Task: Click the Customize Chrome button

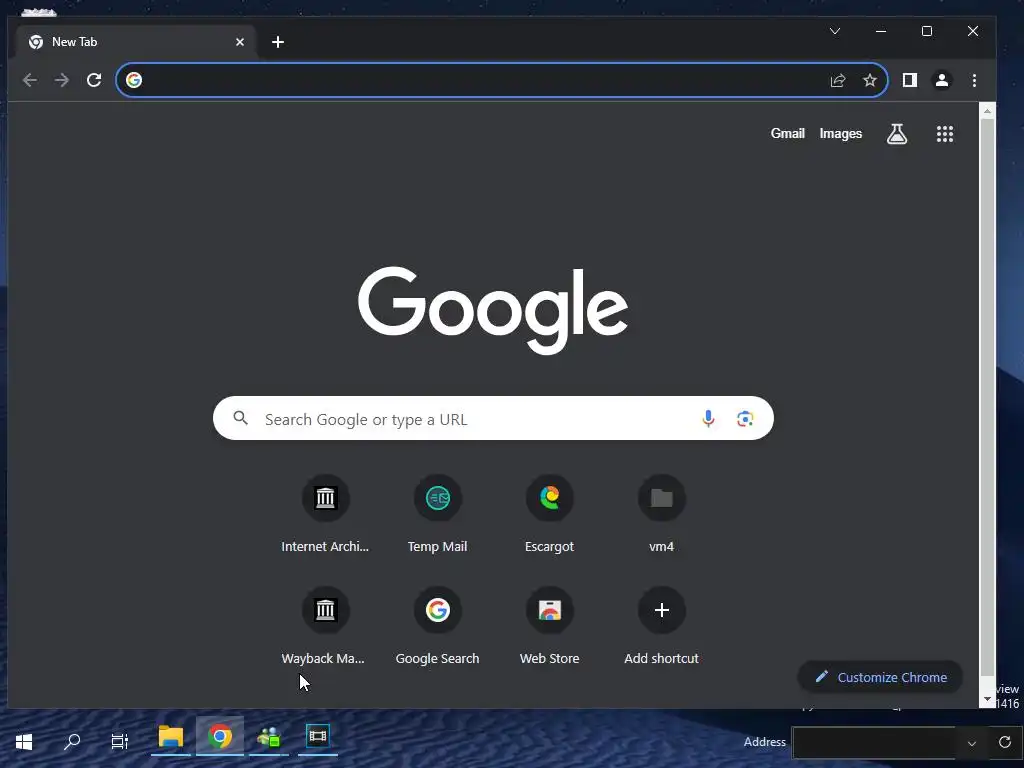Action: 880,677
